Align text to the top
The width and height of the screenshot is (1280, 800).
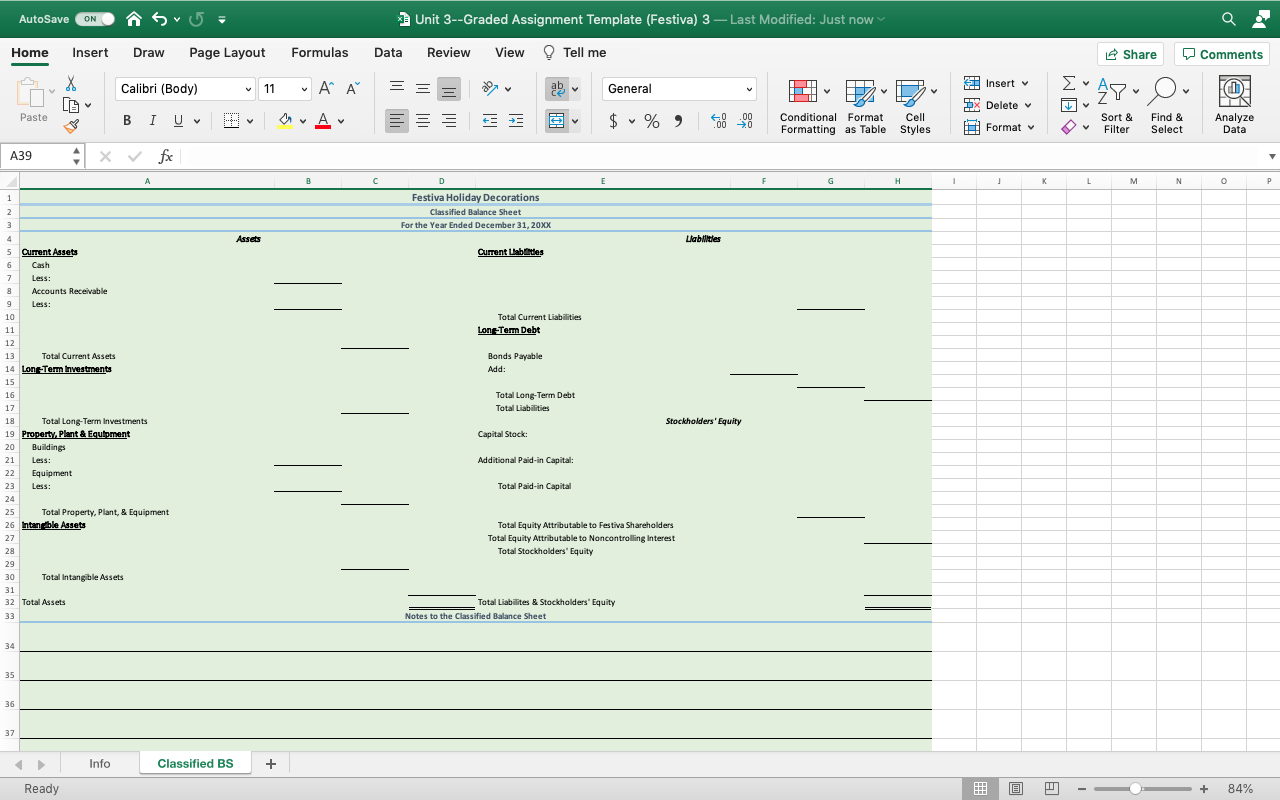click(397, 89)
